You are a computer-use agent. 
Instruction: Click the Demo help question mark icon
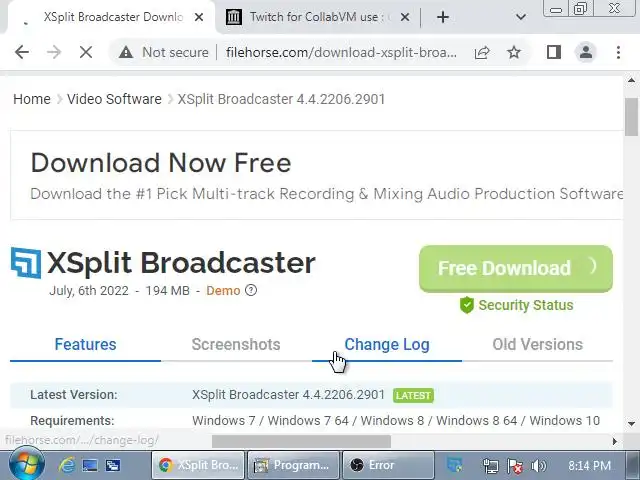251,290
